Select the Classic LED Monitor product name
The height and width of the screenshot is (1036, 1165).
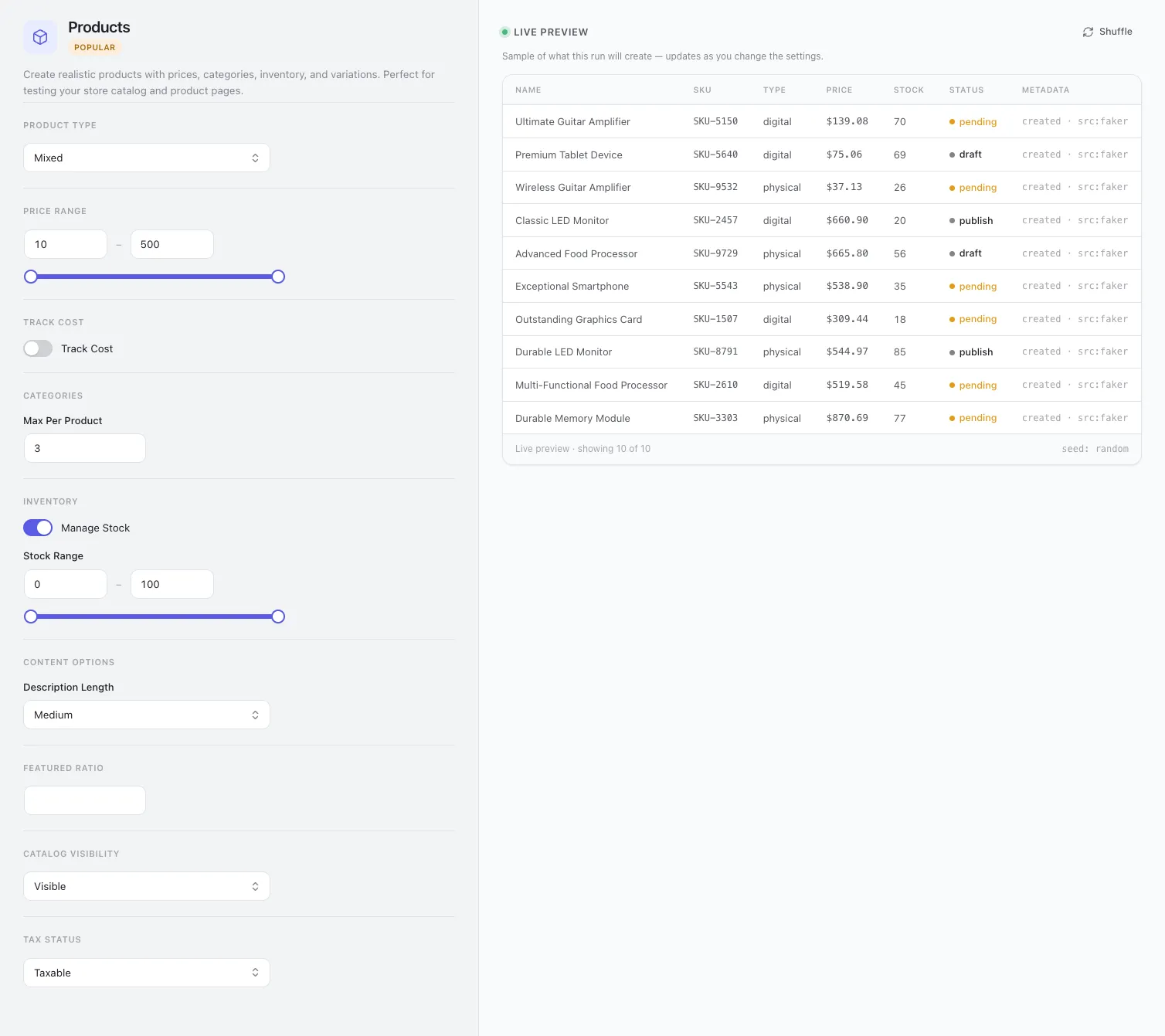562,221
